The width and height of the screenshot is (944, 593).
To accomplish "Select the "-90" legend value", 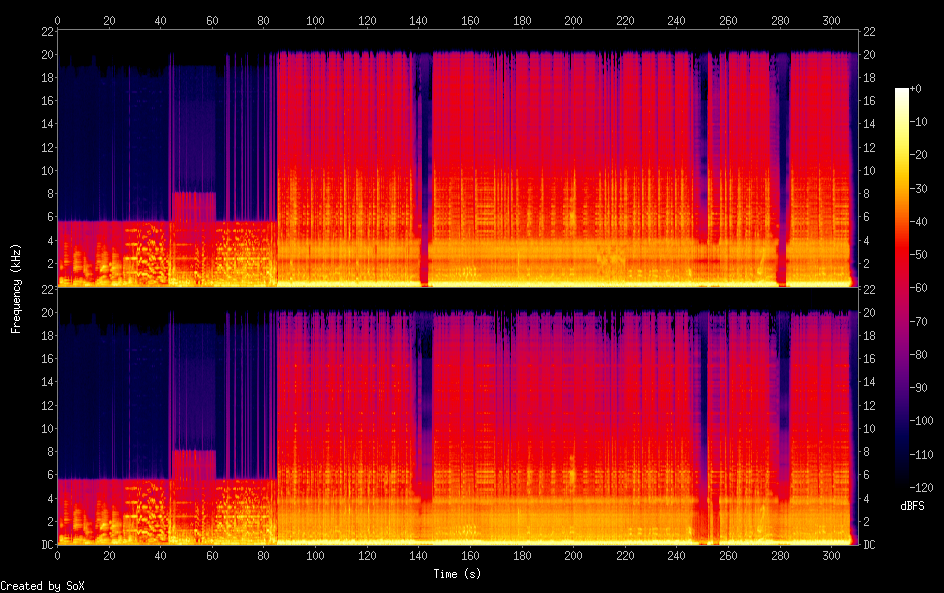I will click(x=918, y=388).
